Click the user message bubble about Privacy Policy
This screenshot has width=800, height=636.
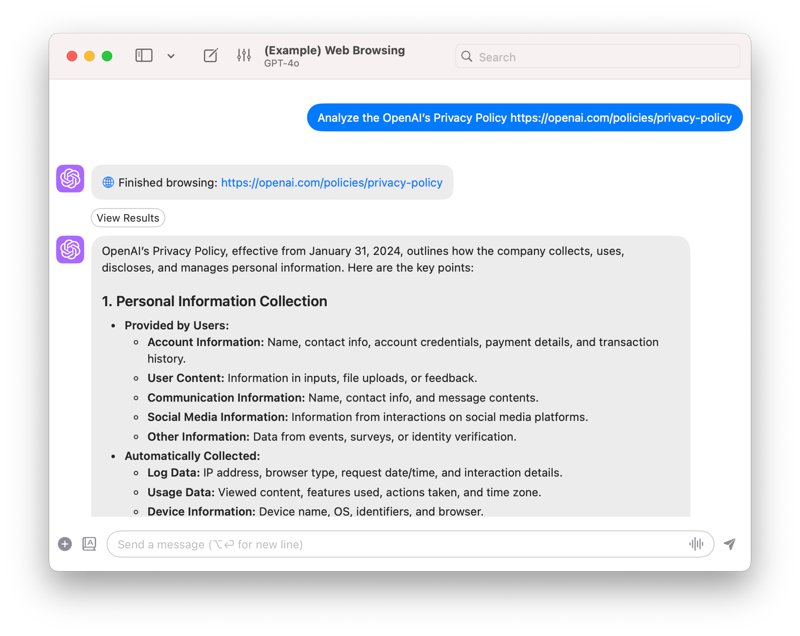pyautogui.click(x=524, y=118)
